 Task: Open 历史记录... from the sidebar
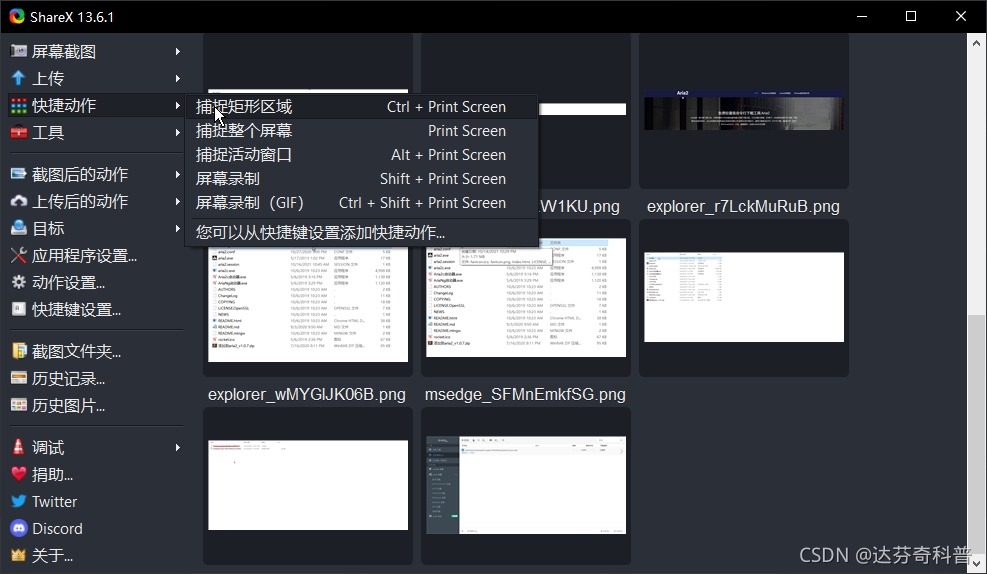click(x=69, y=378)
